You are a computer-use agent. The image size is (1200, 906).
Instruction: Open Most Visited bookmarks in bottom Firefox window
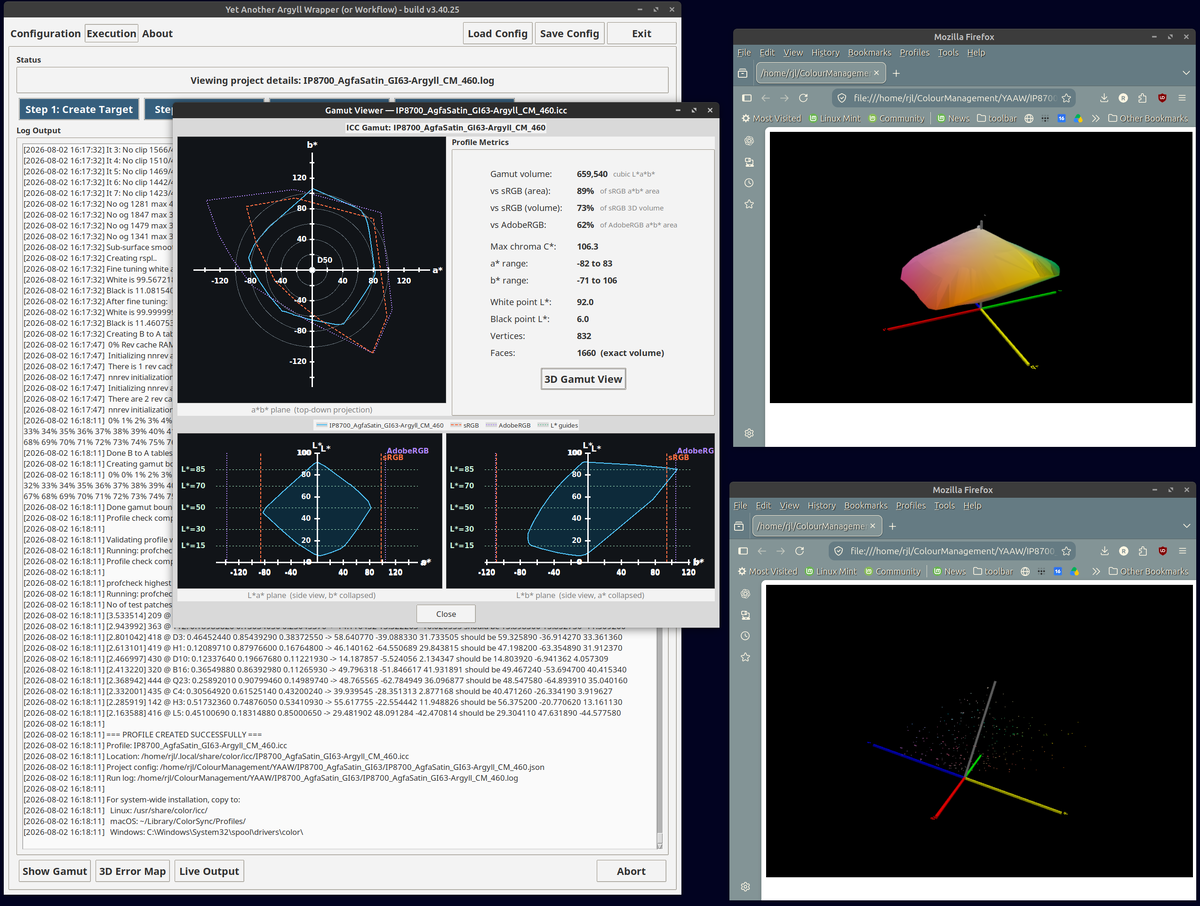click(x=770, y=571)
